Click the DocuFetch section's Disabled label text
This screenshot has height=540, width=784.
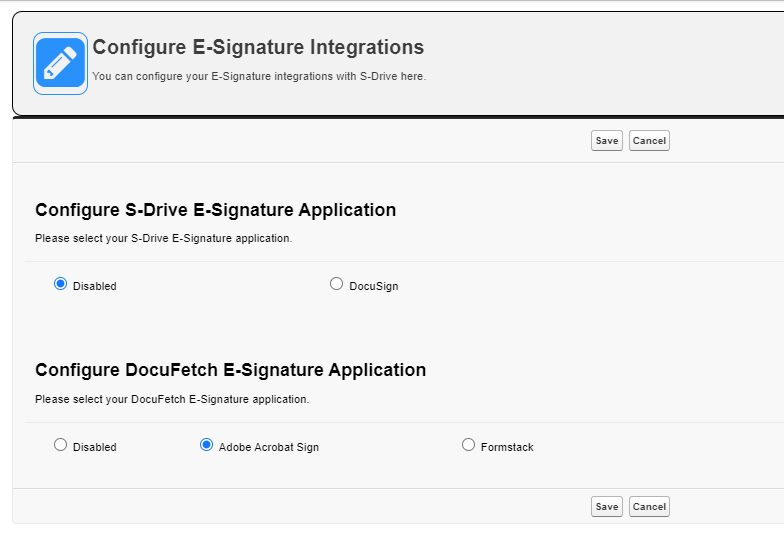point(95,447)
